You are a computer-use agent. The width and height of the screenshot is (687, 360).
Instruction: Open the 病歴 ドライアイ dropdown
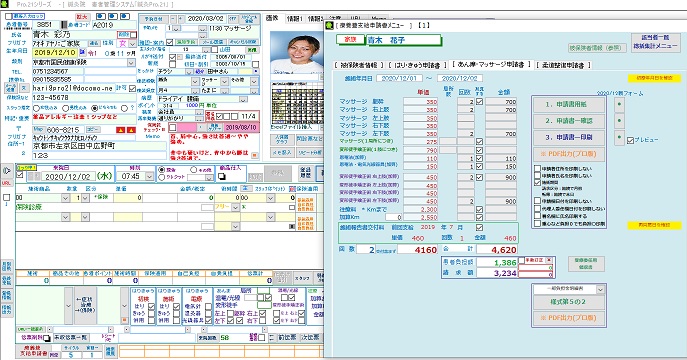243,99
